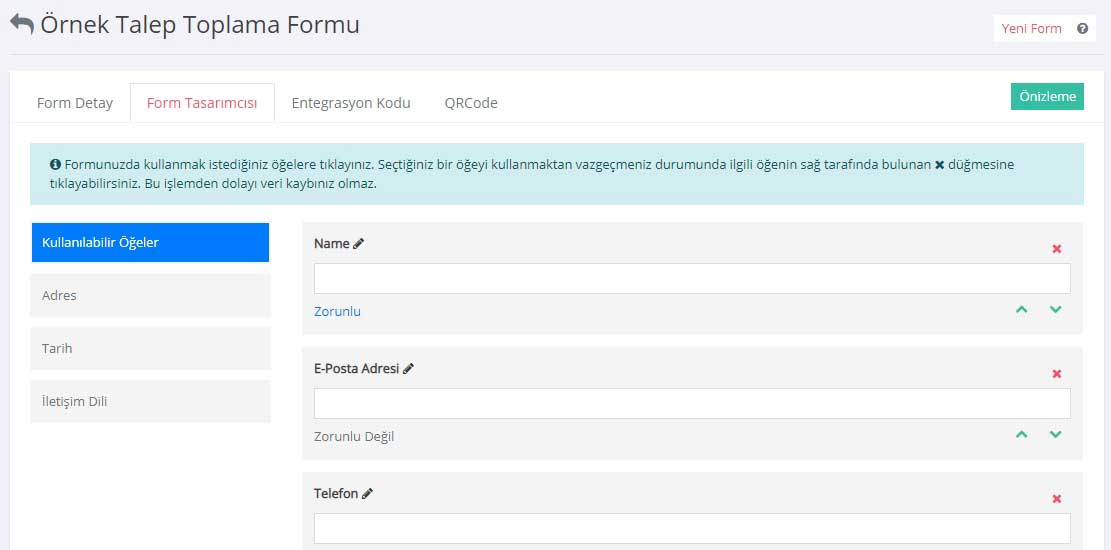Remove the Name field with the red X
This screenshot has width=1111, height=550.
[1056, 249]
